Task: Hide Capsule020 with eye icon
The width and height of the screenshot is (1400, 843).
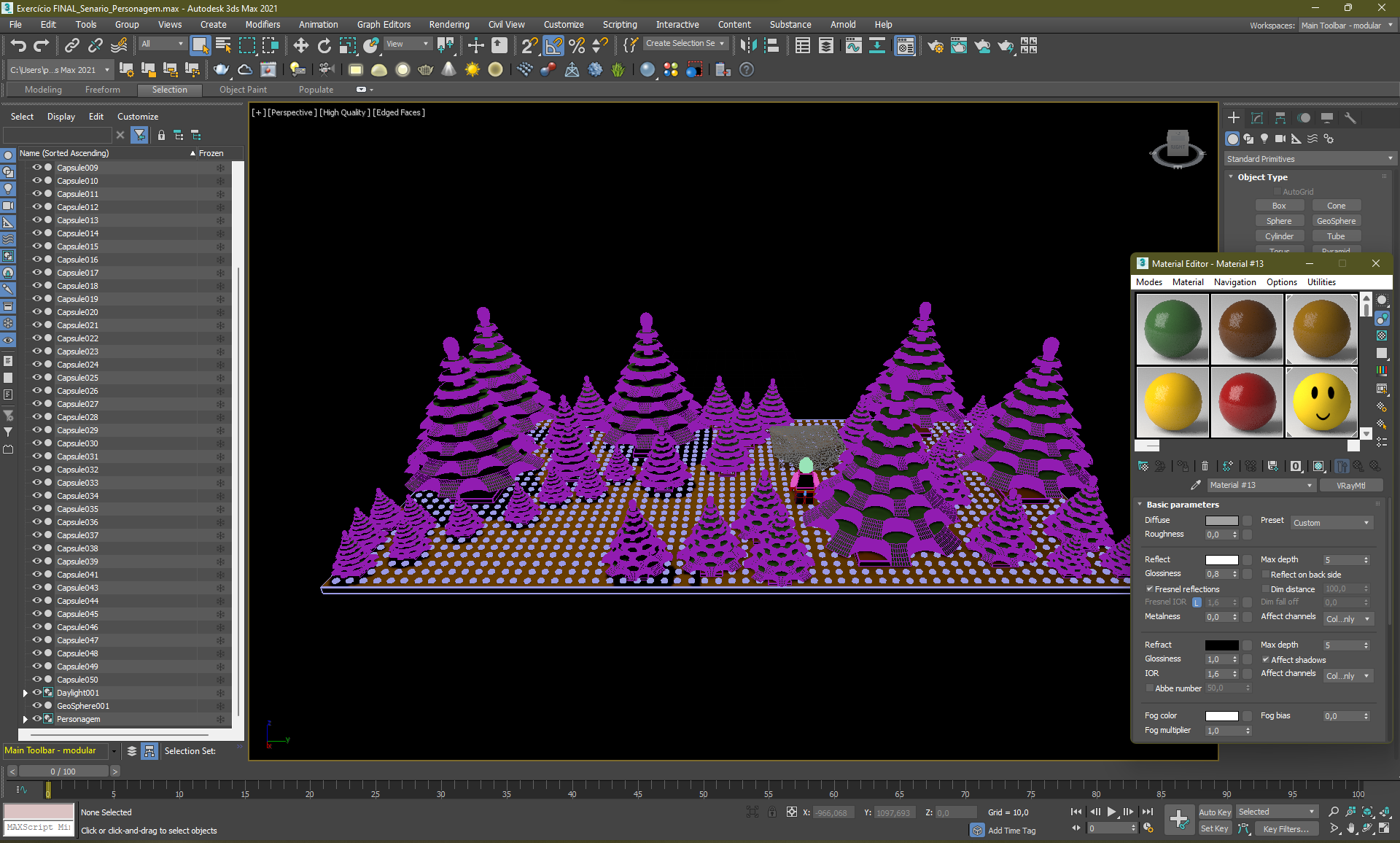Action: pyautogui.click(x=36, y=312)
